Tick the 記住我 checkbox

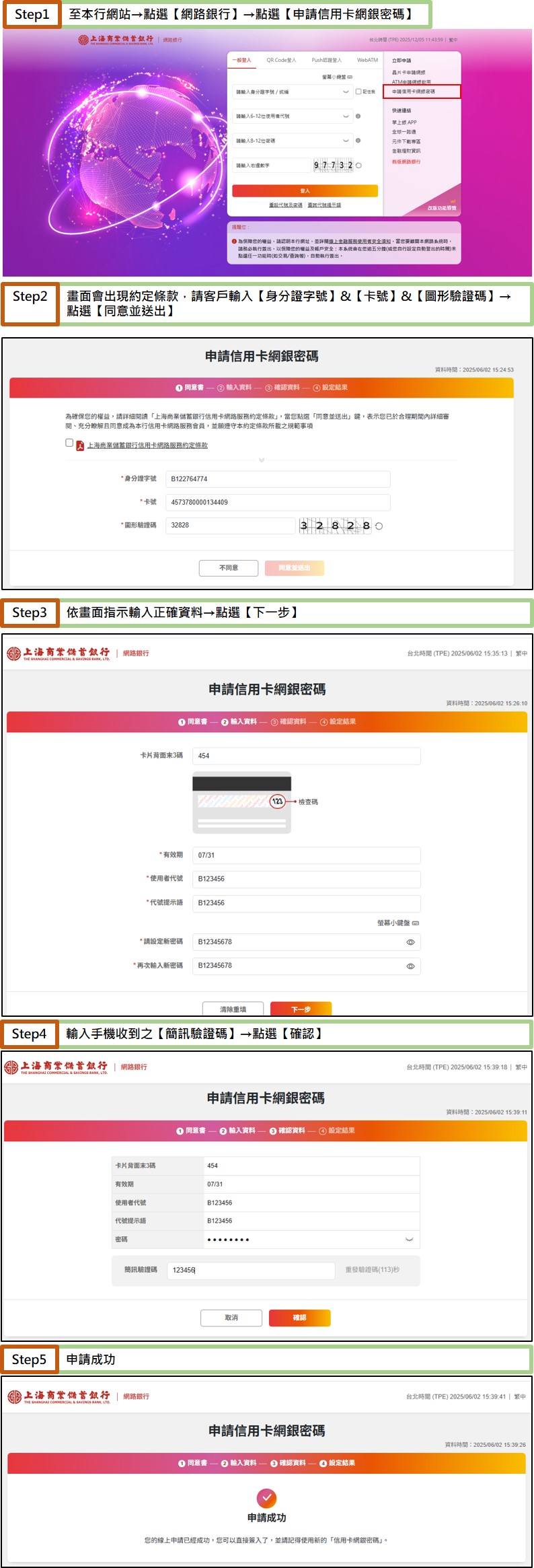358,92
